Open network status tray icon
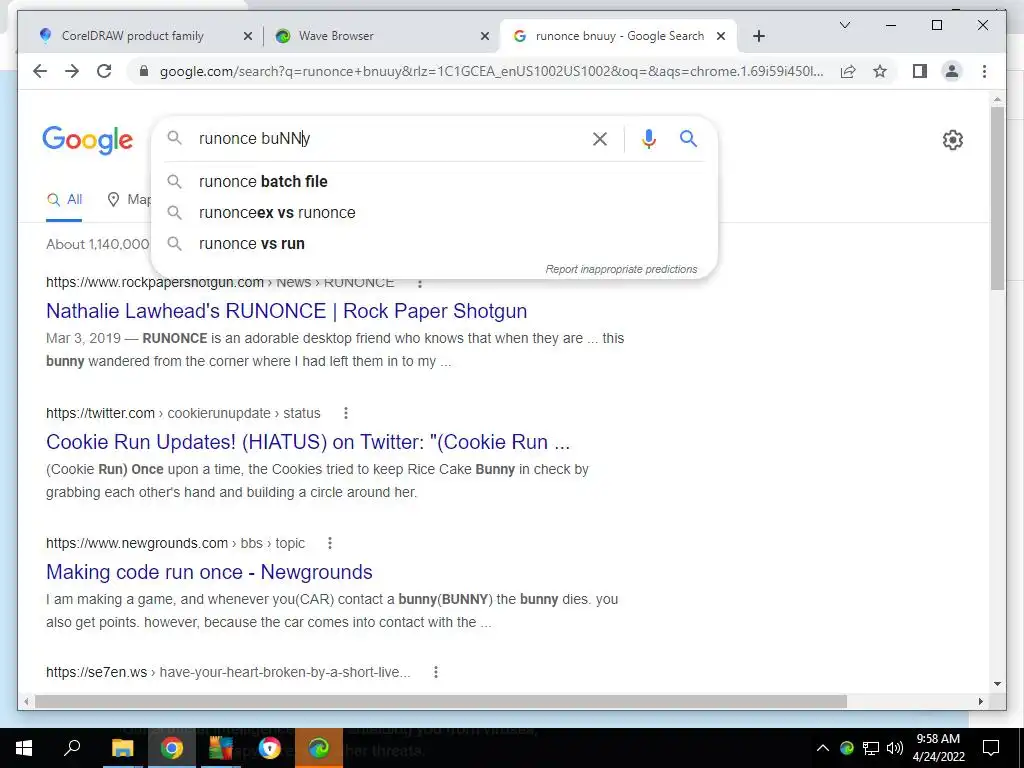Image resolution: width=1024 pixels, height=768 pixels. (x=871, y=748)
